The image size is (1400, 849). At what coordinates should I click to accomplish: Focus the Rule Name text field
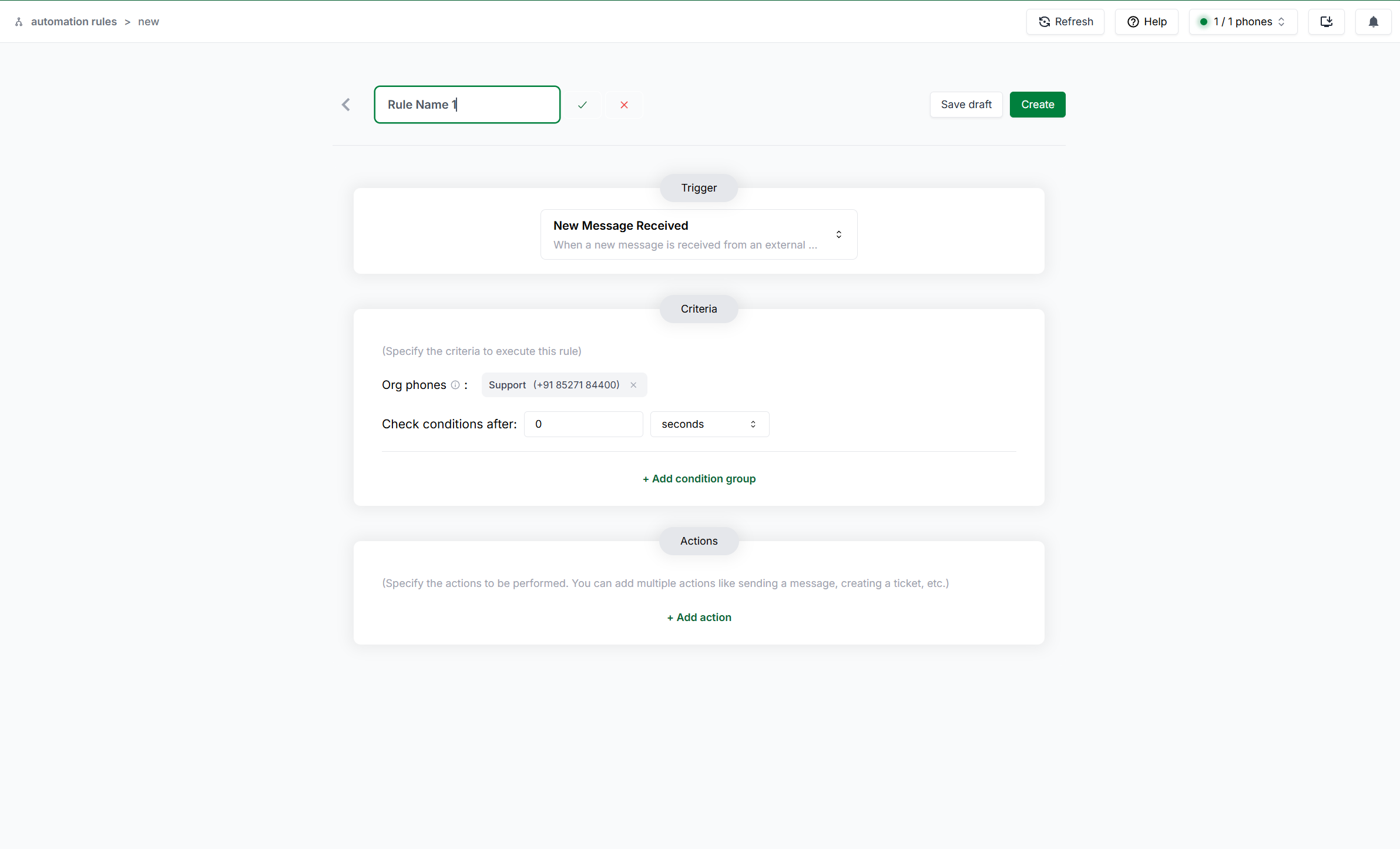pos(467,105)
